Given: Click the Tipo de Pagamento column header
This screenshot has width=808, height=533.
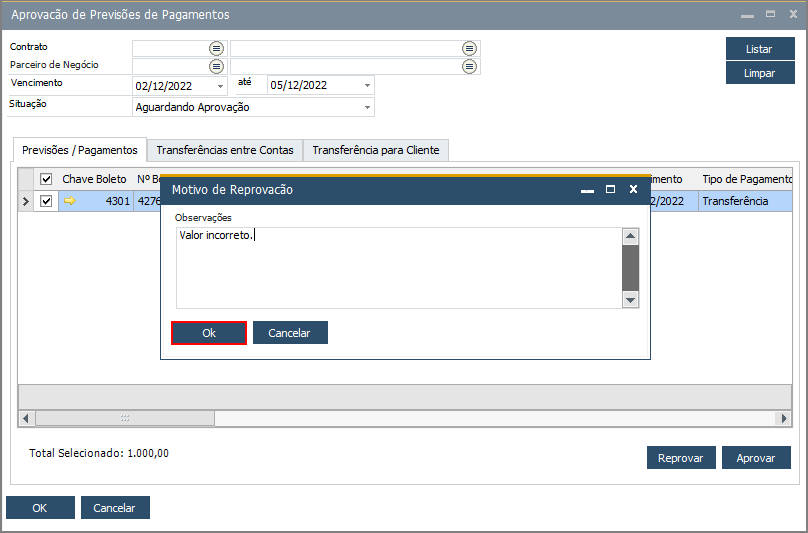Looking at the screenshot, I should point(746,179).
